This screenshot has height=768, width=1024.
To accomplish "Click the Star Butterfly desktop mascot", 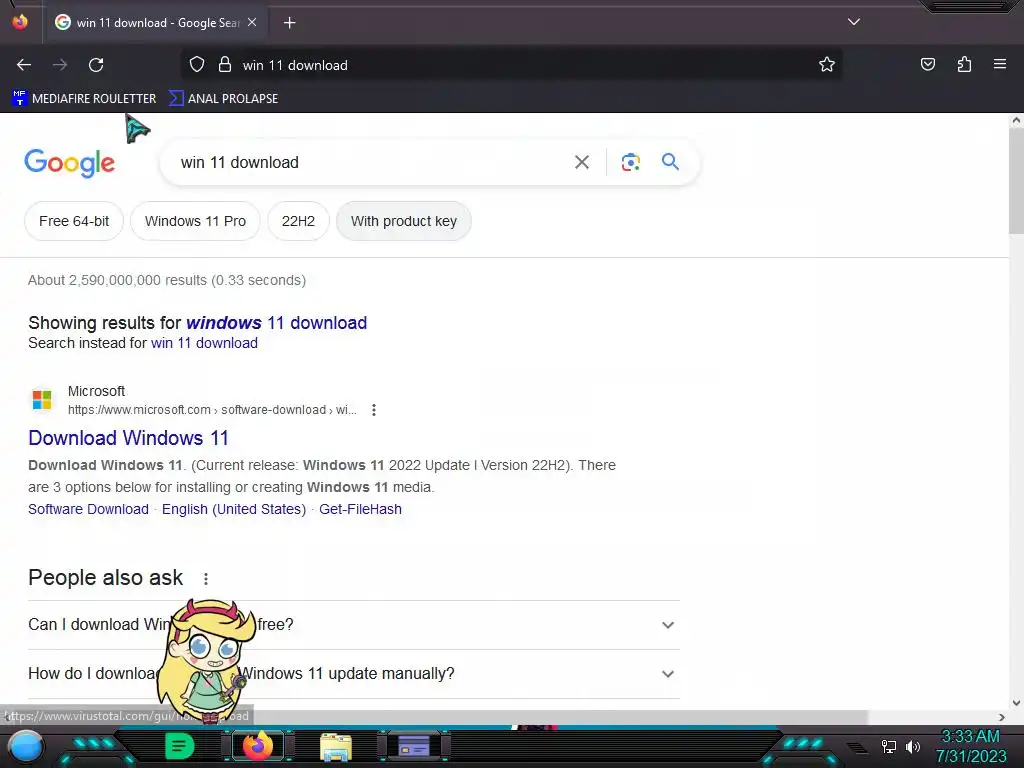I will pos(206,660).
